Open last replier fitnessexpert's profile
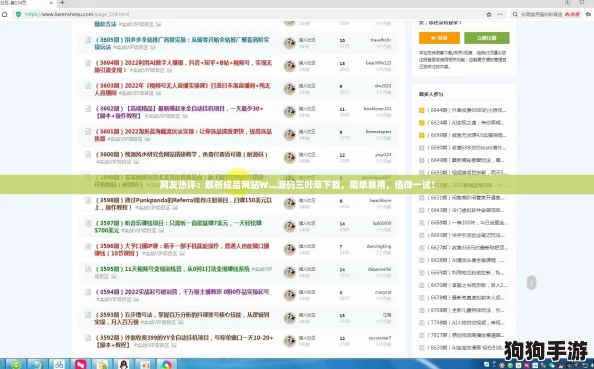 click(378, 131)
